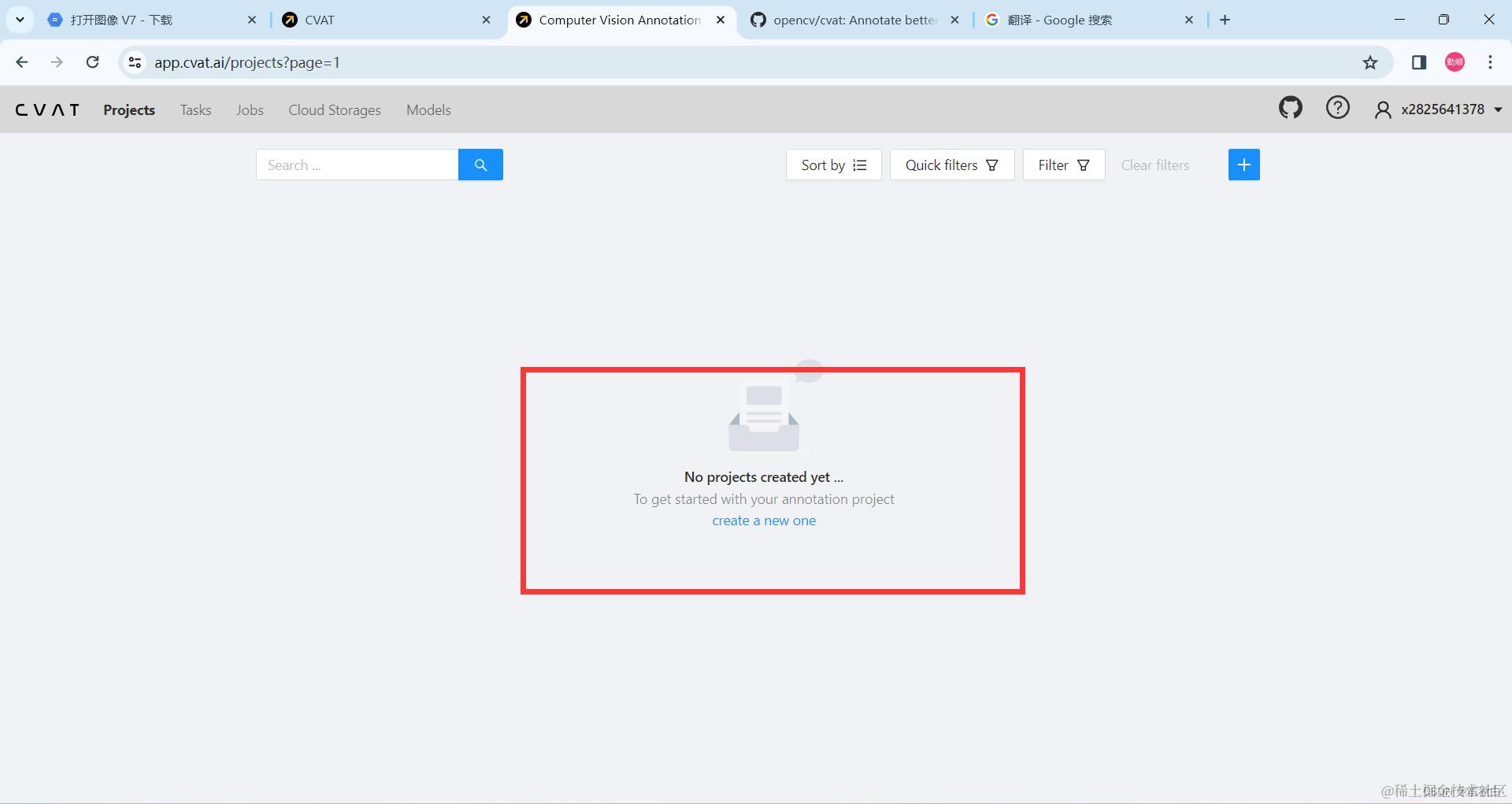Screen dimensions: 1512x804
Task: Open the help question mark icon
Action: (x=1337, y=108)
